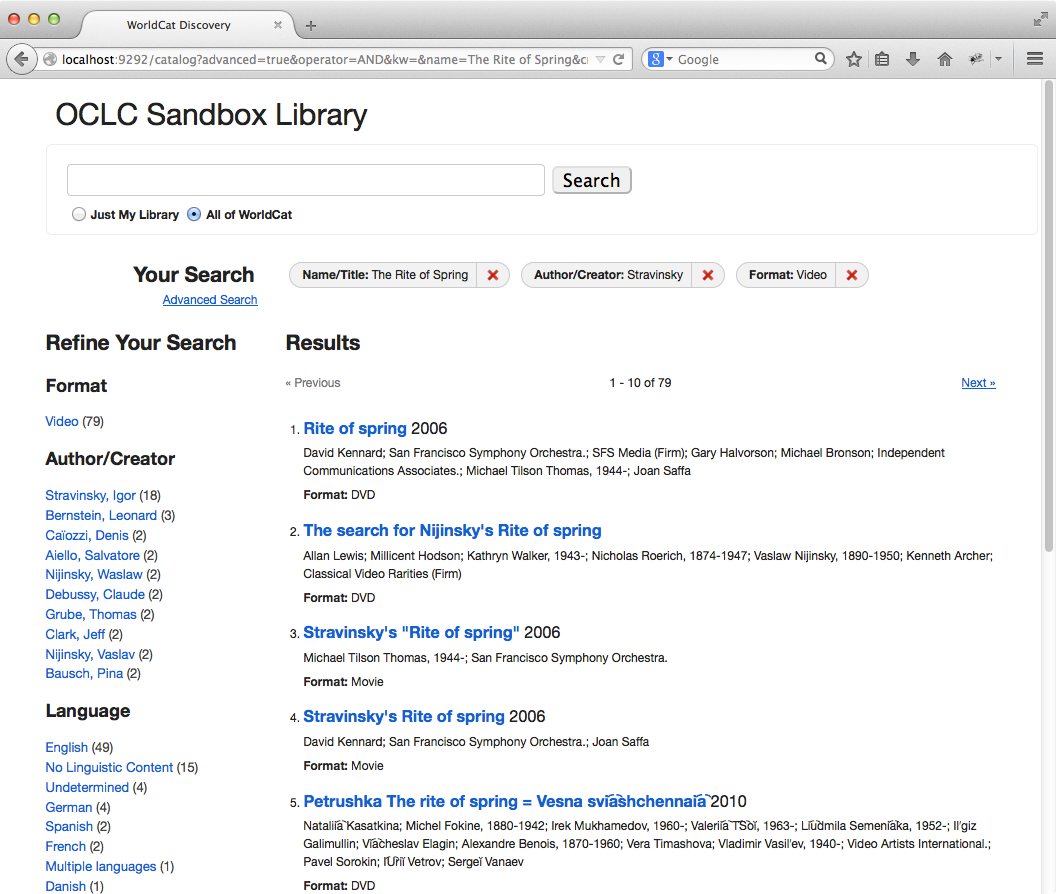Remove the Author/Creator: Stravinsky filter
This screenshot has width=1056, height=894.
707,275
